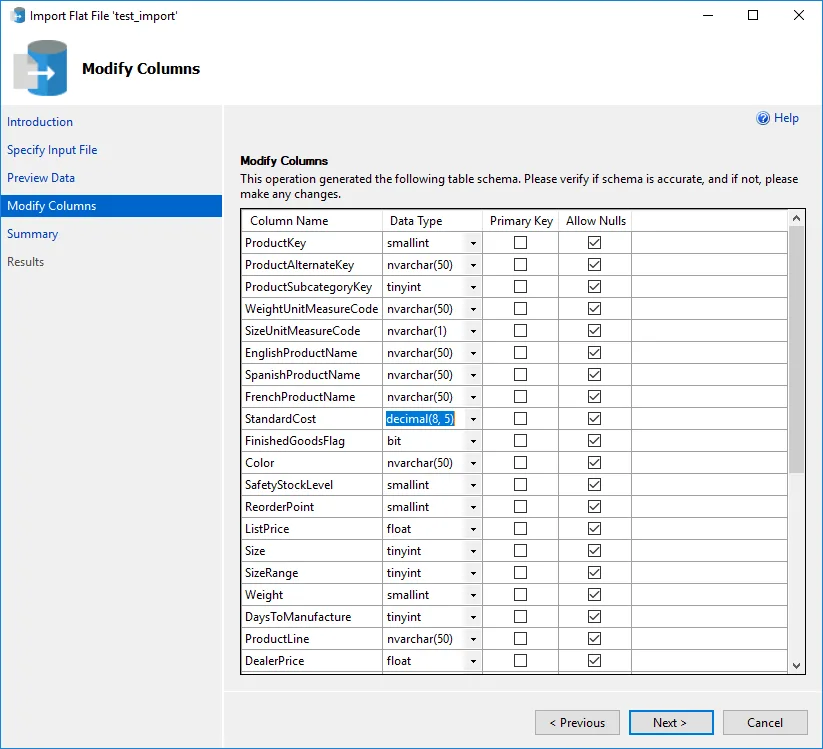
Task: Go to the Summary wizard step
Action: (x=33, y=234)
